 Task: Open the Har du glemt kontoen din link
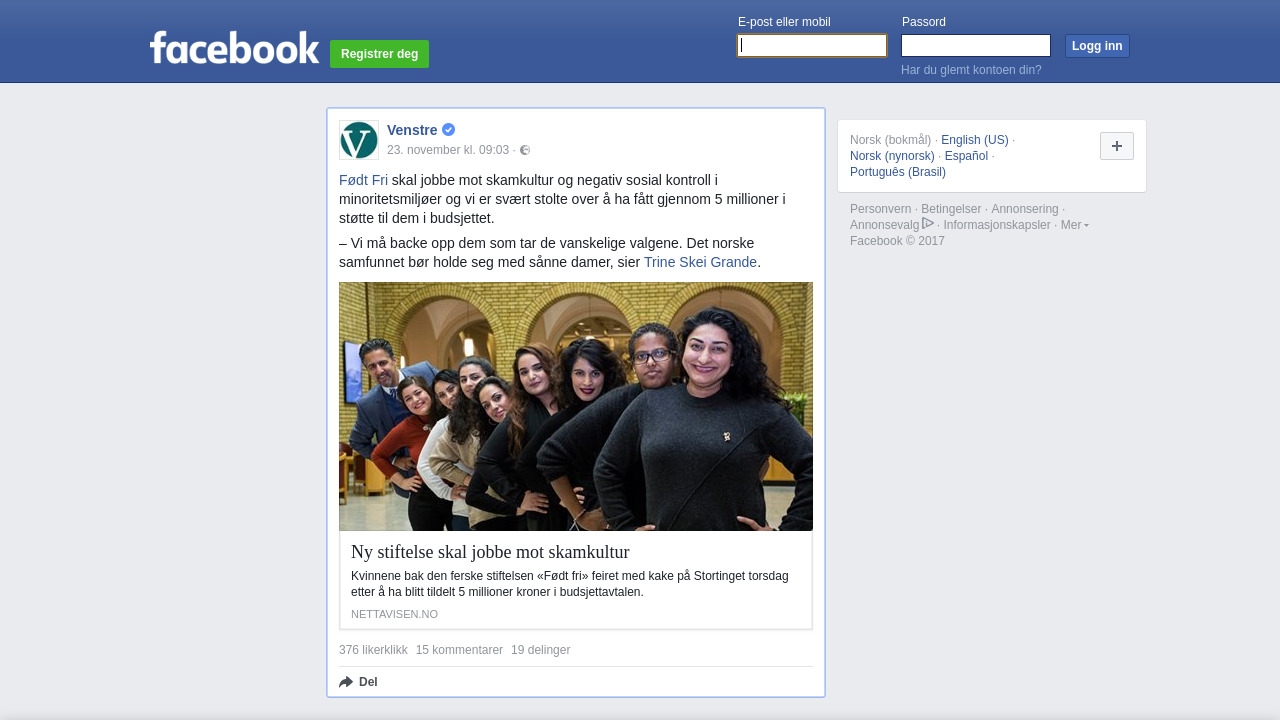coord(971,70)
